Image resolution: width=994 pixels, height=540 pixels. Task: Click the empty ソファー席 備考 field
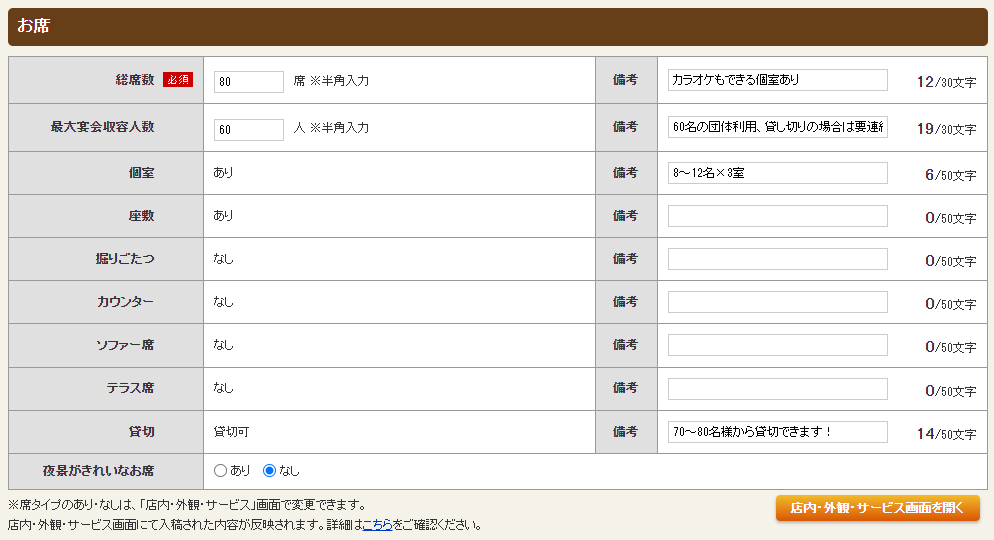tap(777, 345)
